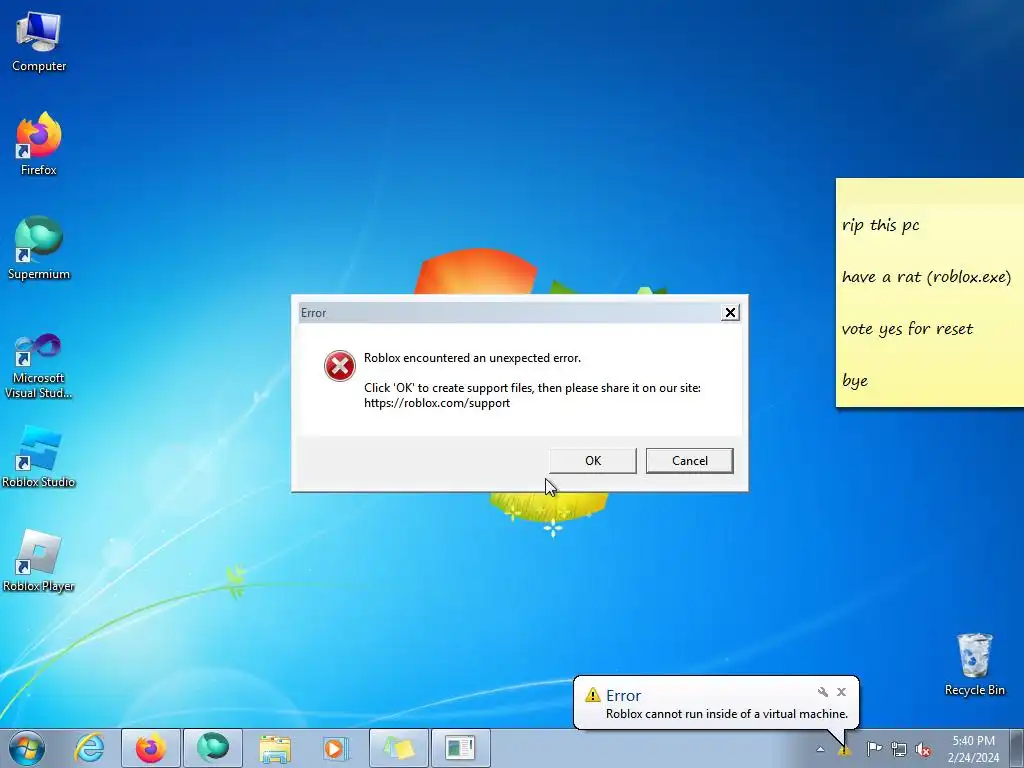Click 'bye' on the sticky note
Screen dimensions: 1024x768
point(855,381)
